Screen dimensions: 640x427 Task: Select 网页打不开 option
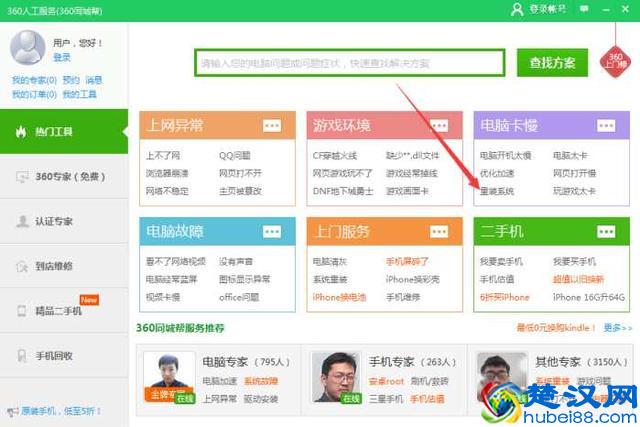pyautogui.click(x=240, y=173)
